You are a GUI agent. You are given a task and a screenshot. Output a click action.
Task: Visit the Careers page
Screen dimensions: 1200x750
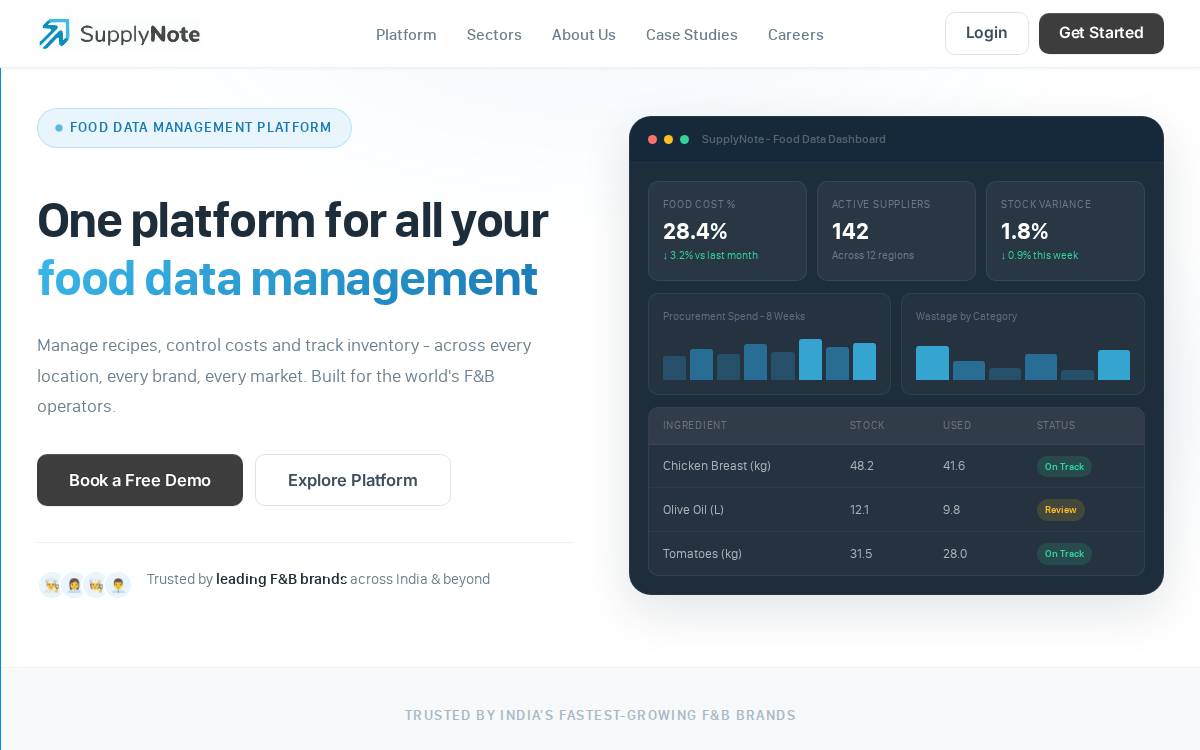[796, 35]
